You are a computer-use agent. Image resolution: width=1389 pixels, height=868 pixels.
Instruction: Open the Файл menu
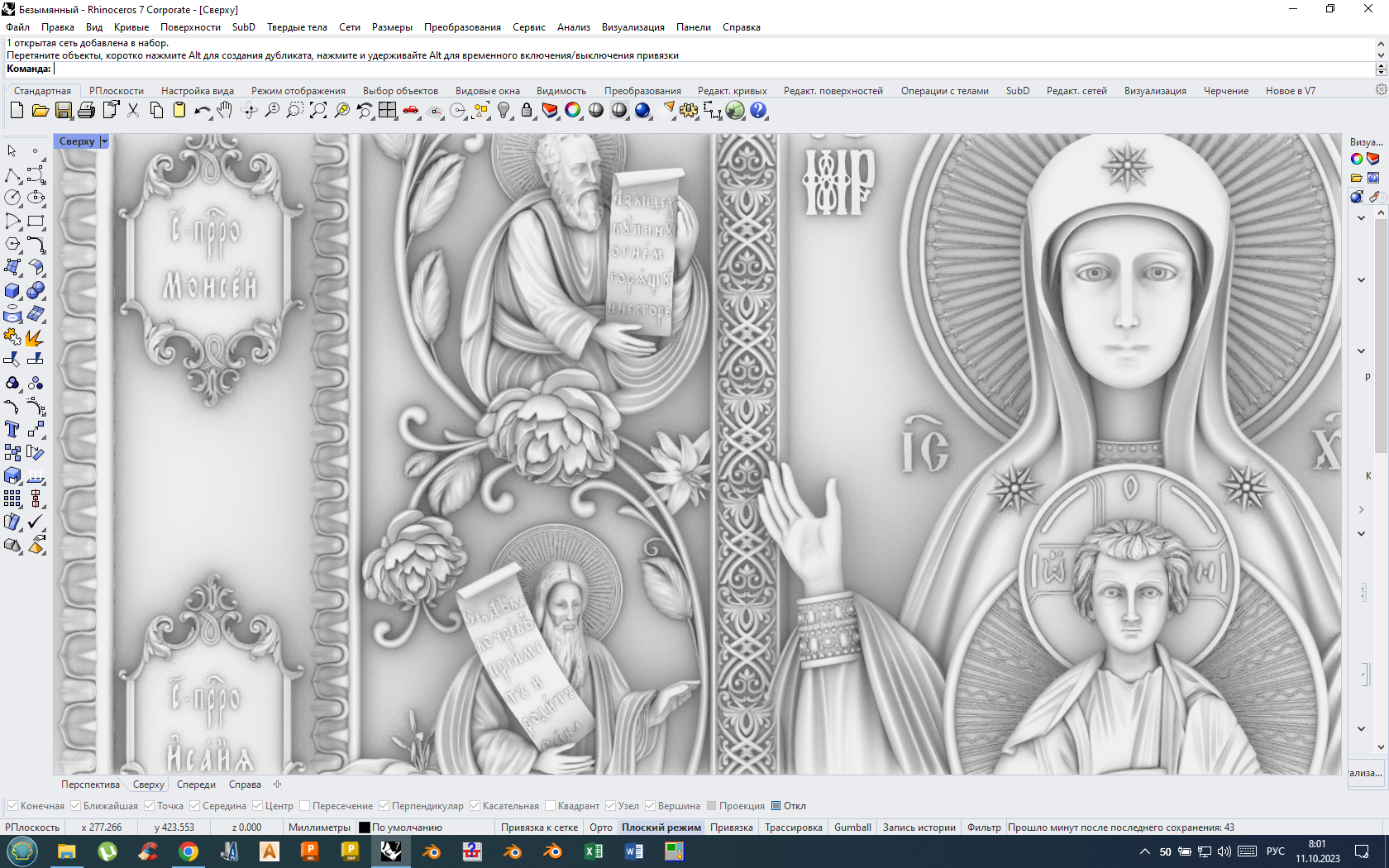coord(17,27)
